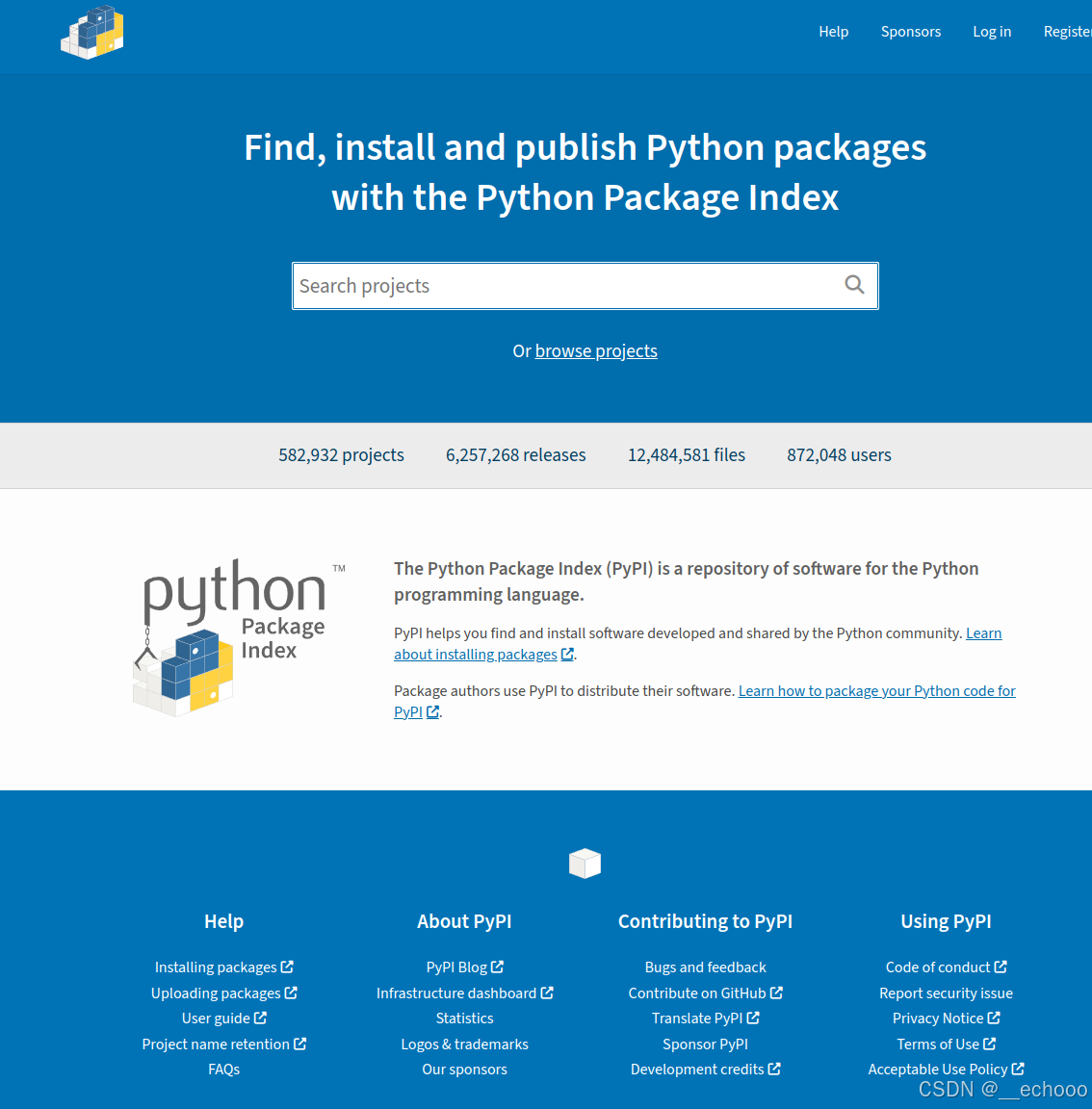Image resolution: width=1092 pixels, height=1109 pixels.
Task: Open the Contribute on GitHub link
Action: coord(697,993)
